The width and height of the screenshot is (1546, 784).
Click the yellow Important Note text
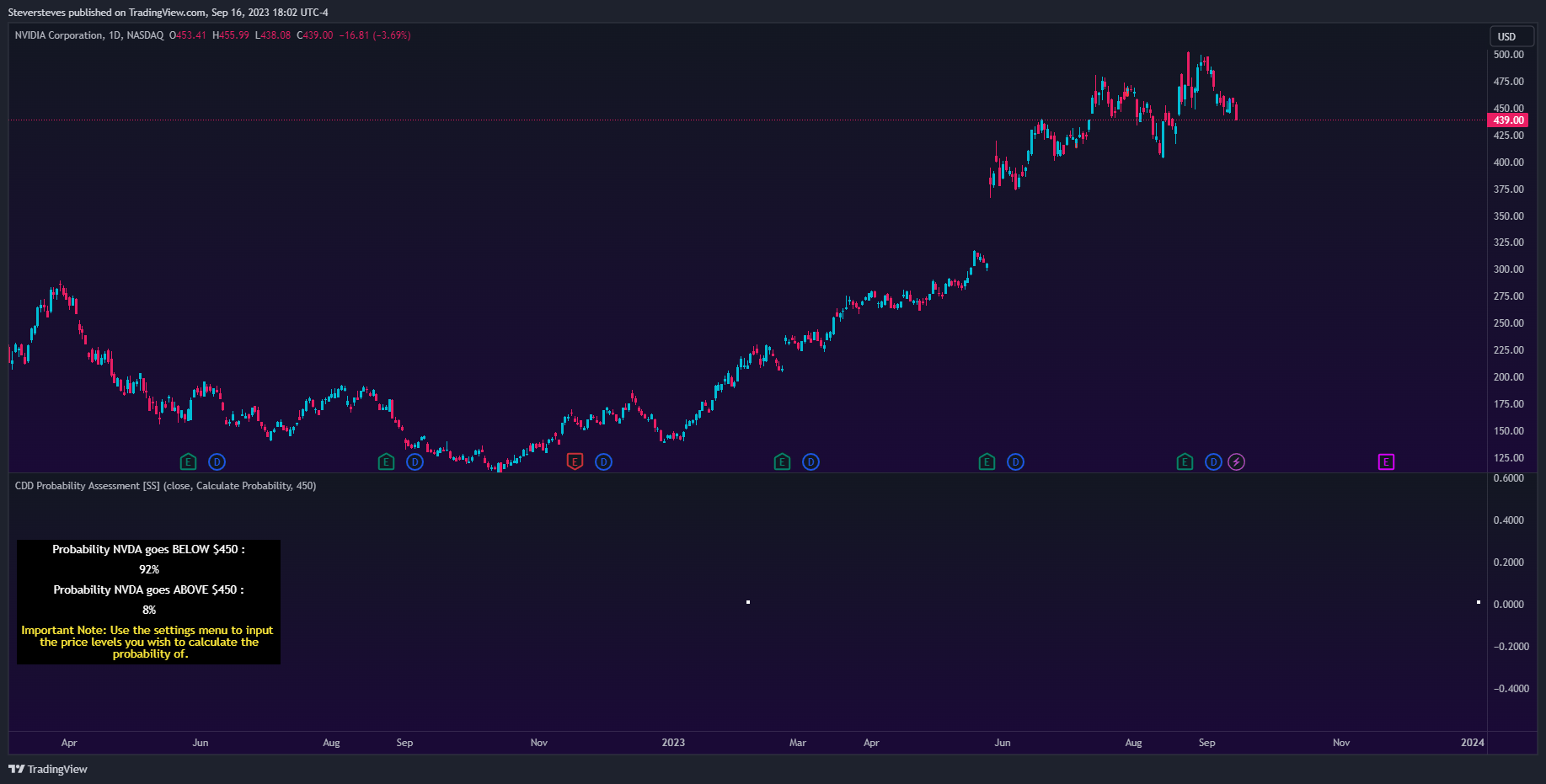[x=148, y=642]
